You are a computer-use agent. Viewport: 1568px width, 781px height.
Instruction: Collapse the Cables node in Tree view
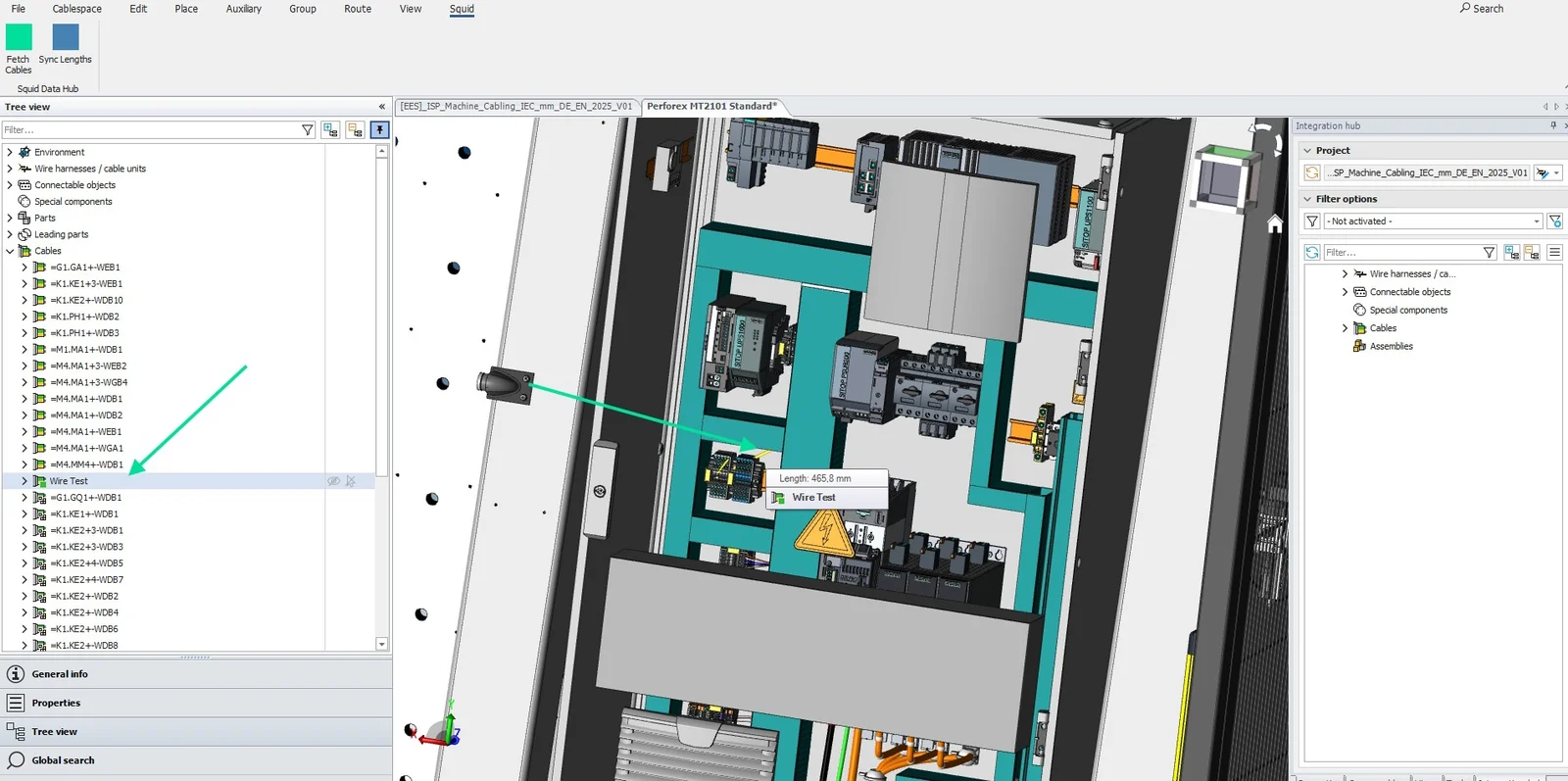10,251
